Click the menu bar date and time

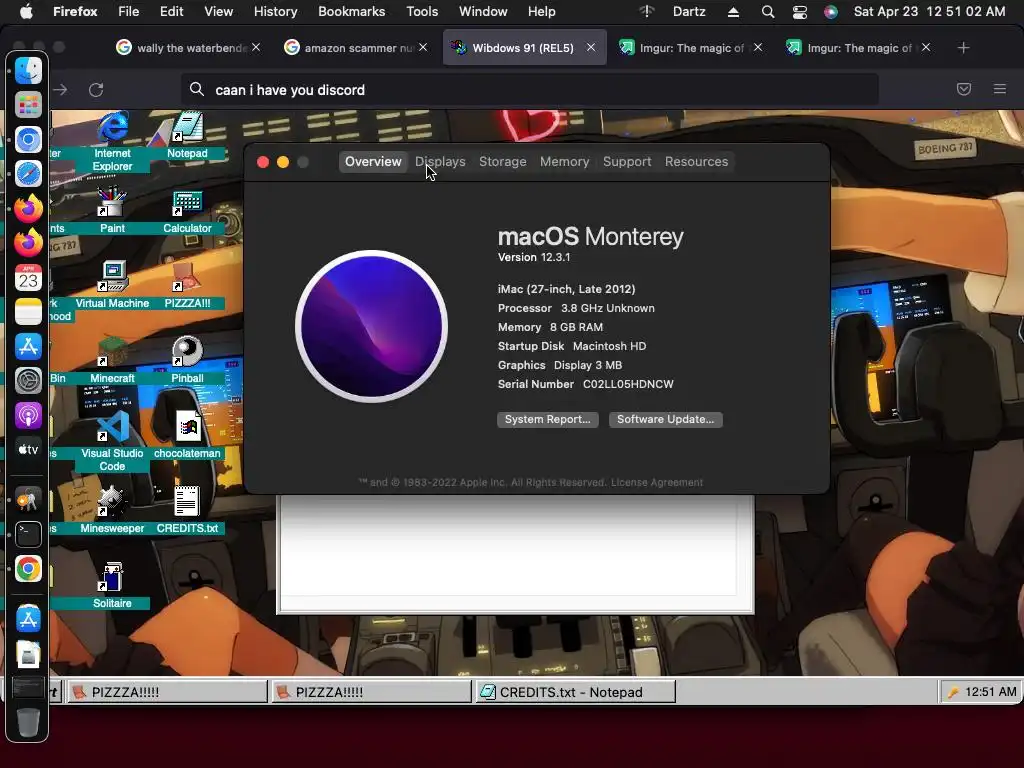(x=929, y=12)
